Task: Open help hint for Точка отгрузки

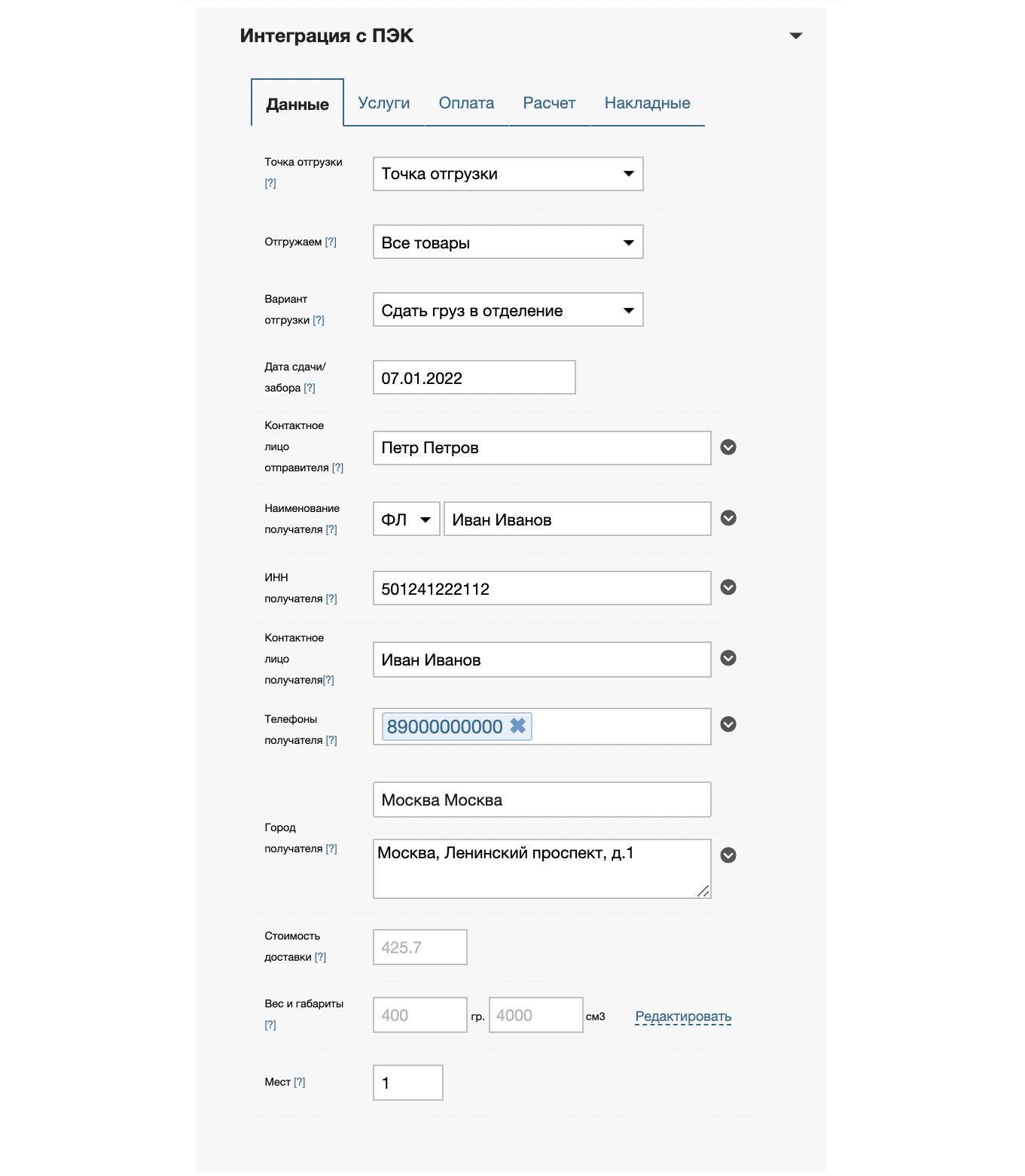Action: 270,183
